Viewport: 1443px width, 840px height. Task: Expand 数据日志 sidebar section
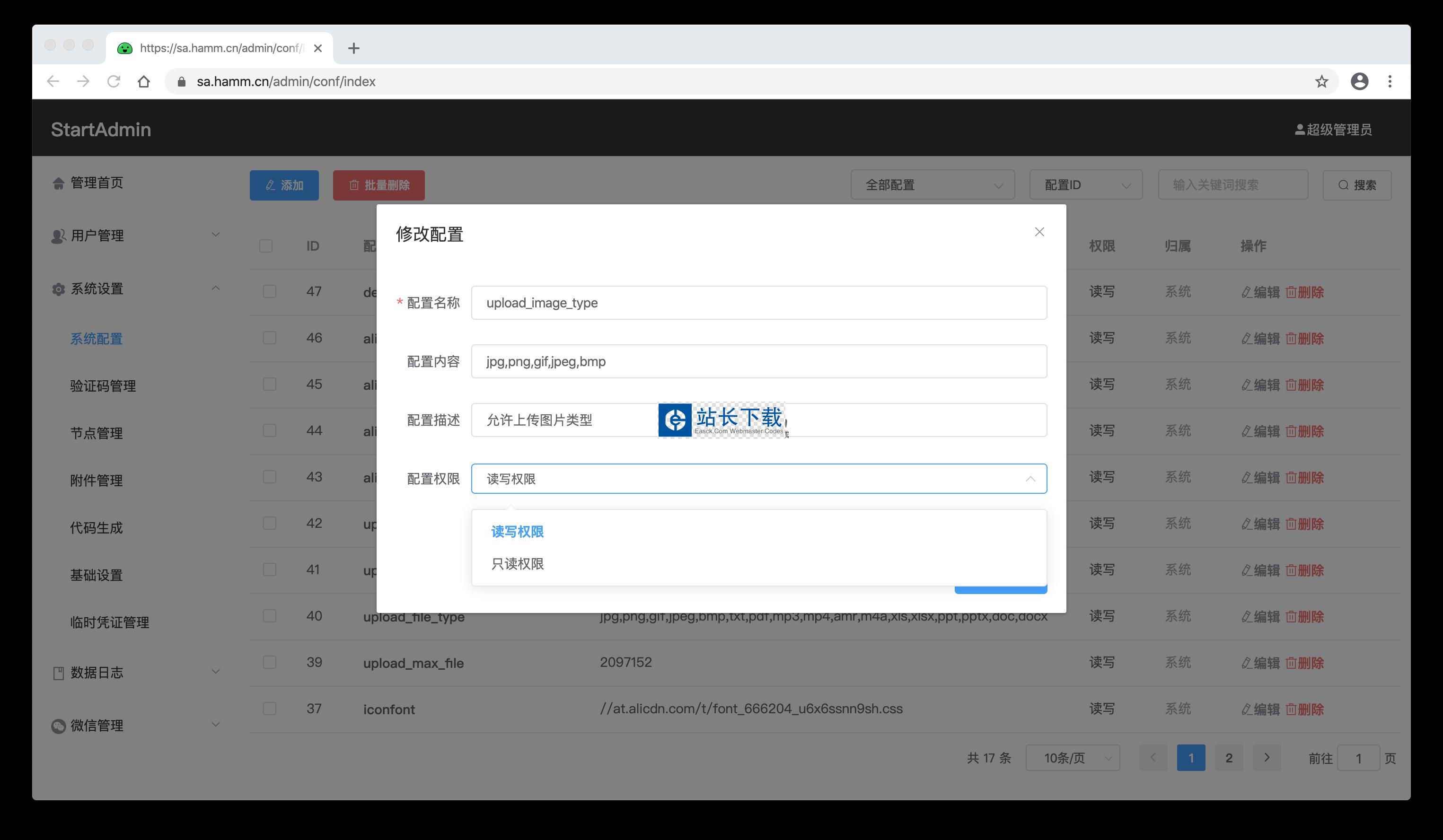tap(136, 672)
